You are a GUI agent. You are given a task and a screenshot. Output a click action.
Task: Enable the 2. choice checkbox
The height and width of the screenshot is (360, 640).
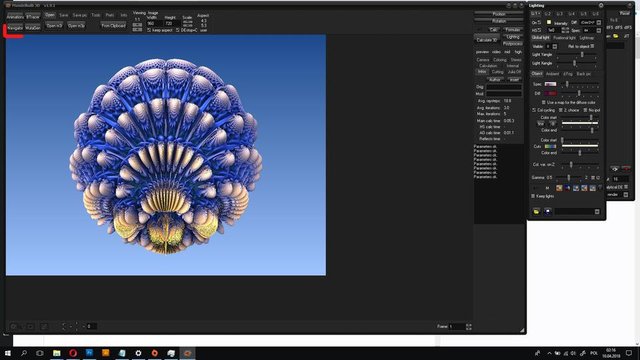[x=561, y=110]
